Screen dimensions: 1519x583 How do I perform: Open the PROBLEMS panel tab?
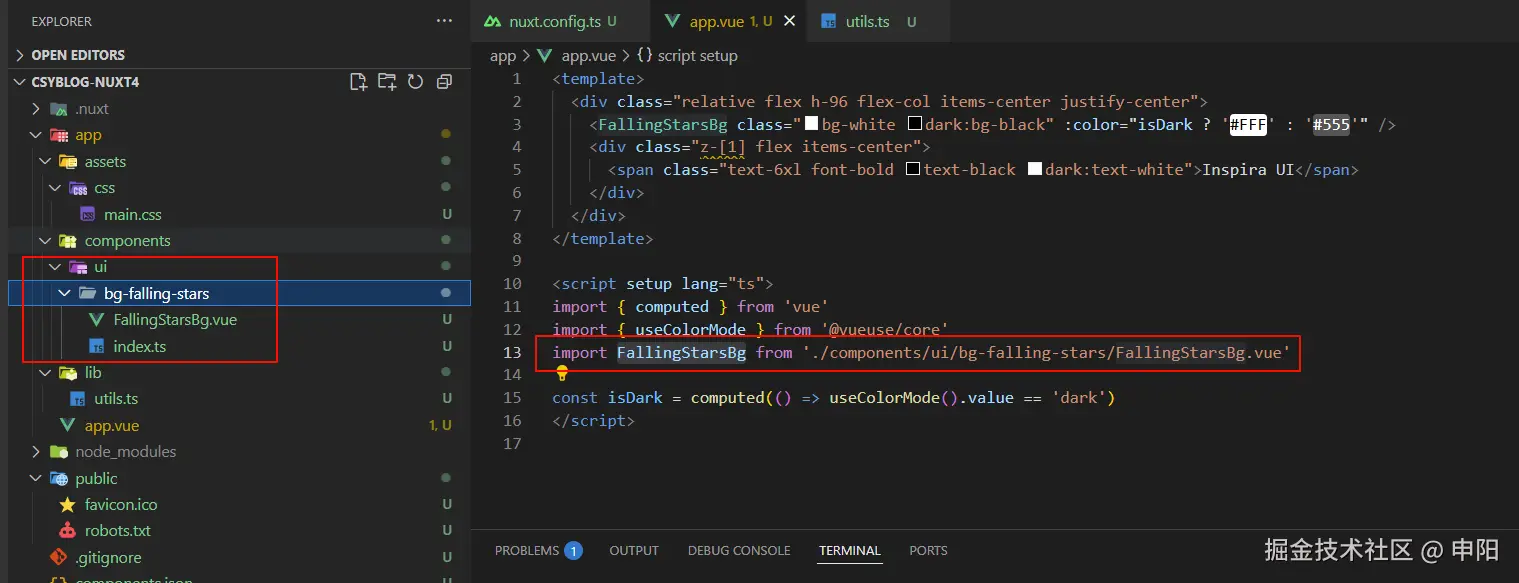click(527, 551)
